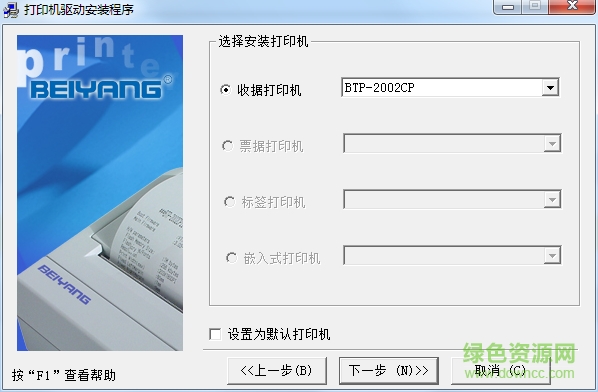The height and width of the screenshot is (392, 598).
Task: Close the 打印机驱动安装程序 window
Action: (x=572, y=6)
